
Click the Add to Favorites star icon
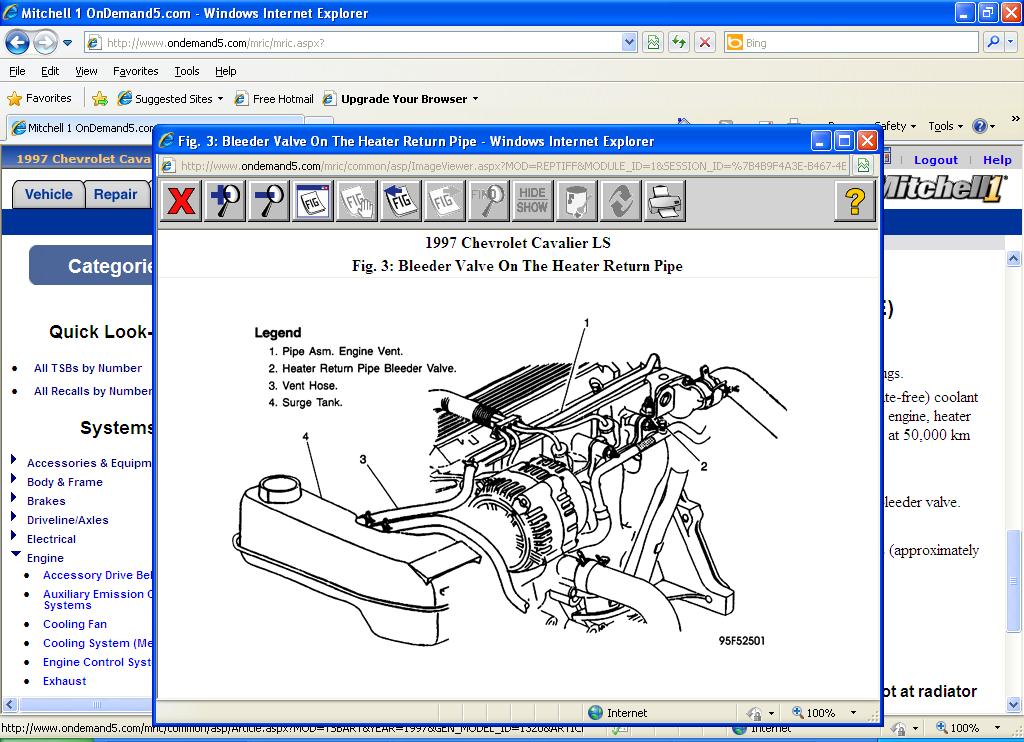click(x=100, y=99)
